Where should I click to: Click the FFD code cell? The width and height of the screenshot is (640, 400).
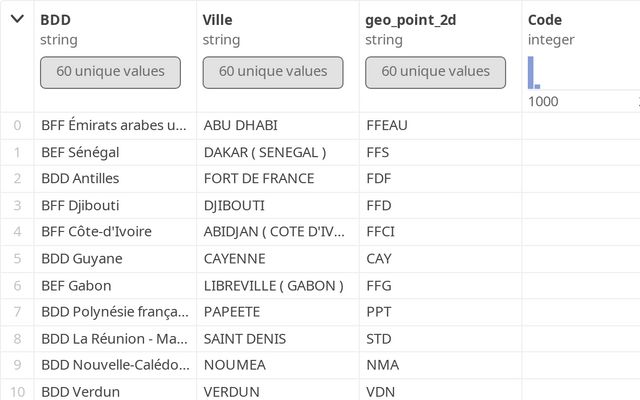pyautogui.click(x=440, y=205)
